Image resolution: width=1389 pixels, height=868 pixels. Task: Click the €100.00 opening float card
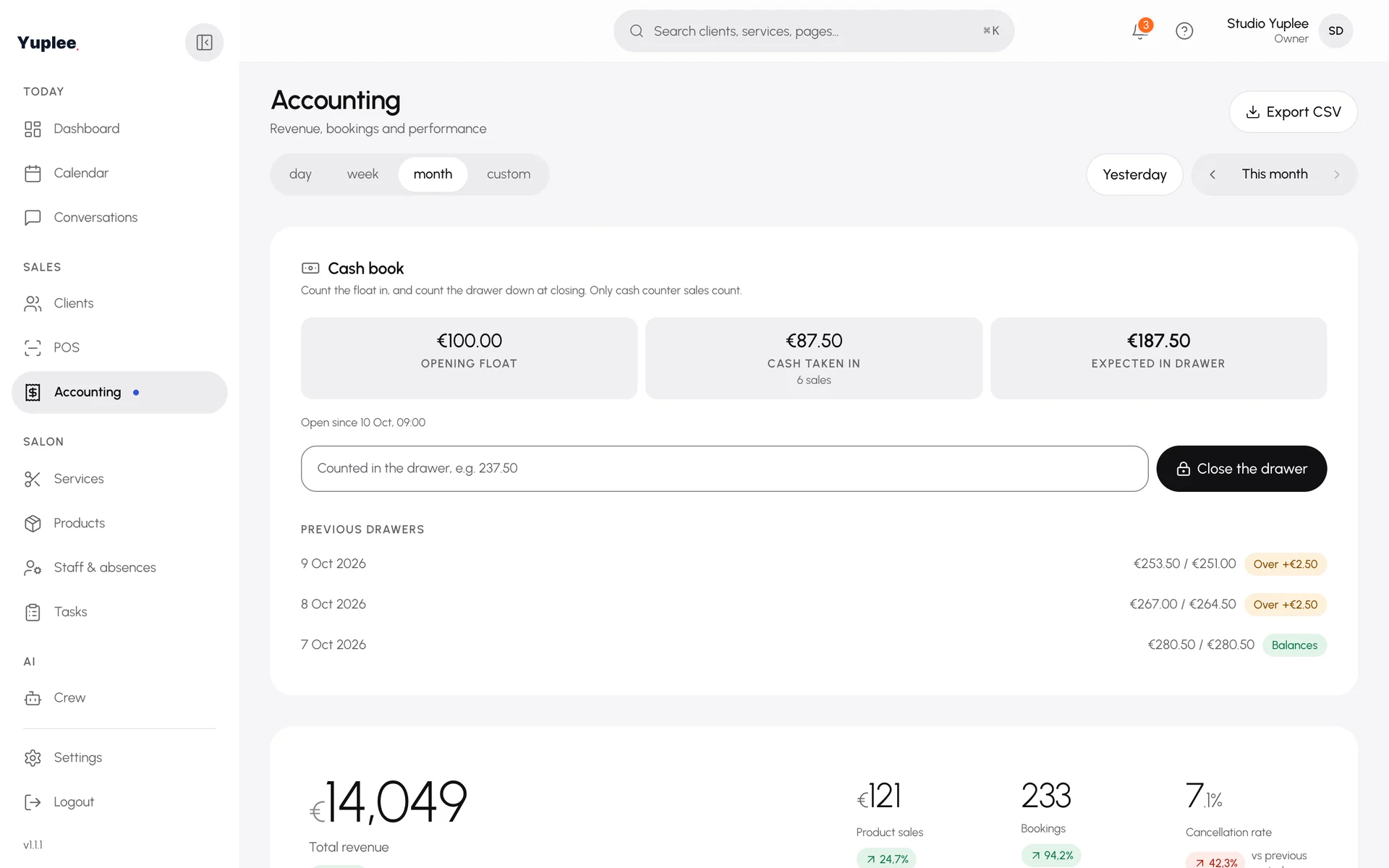pos(469,358)
